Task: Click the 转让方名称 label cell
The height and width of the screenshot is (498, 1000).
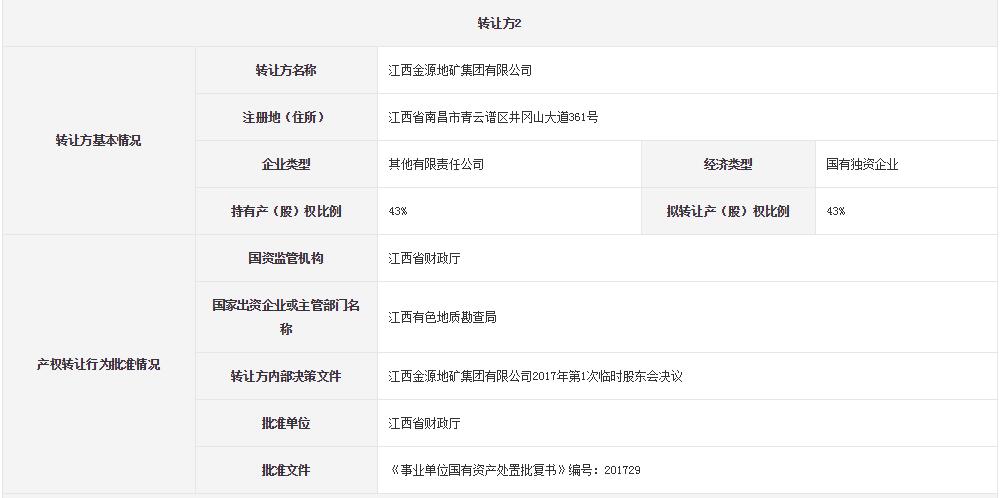Action: [x=285, y=70]
